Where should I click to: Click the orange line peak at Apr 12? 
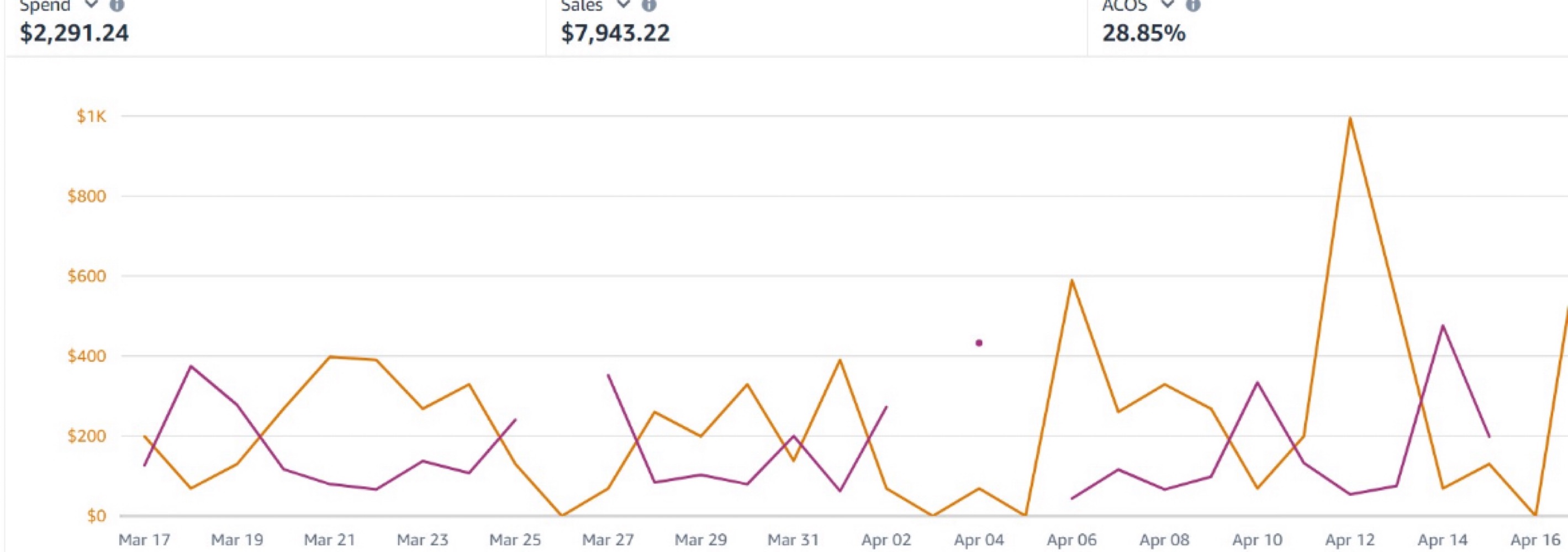(1350, 118)
